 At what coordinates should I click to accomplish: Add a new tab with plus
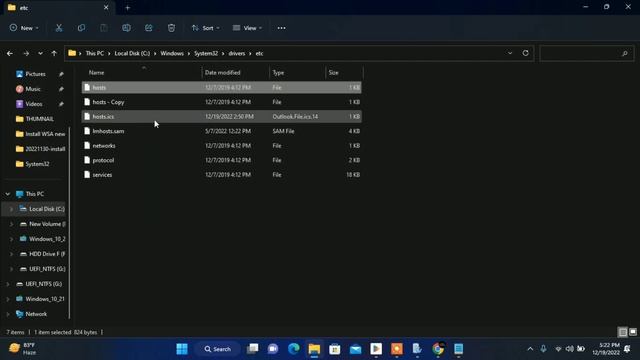pos(127,7)
